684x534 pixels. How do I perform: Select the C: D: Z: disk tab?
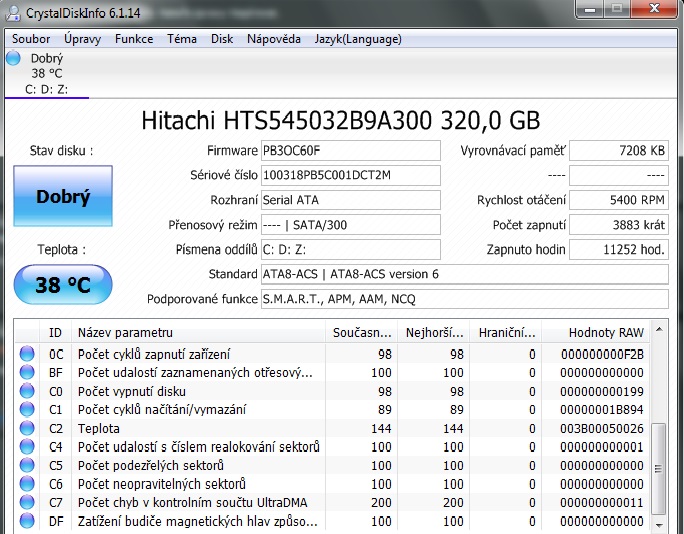pyautogui.click(x=45, y=88)
